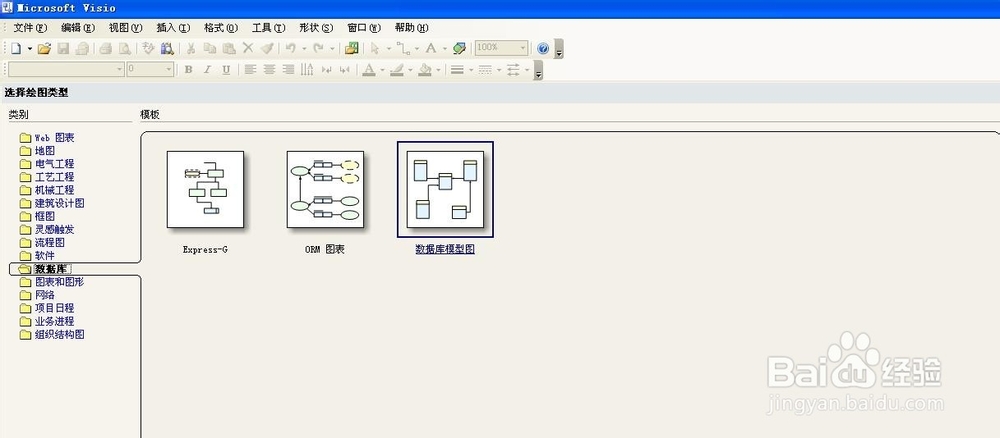Click the Open file folder icon
The width and height of the screenshot is (1000, 438).
click(x=44, y=48)
